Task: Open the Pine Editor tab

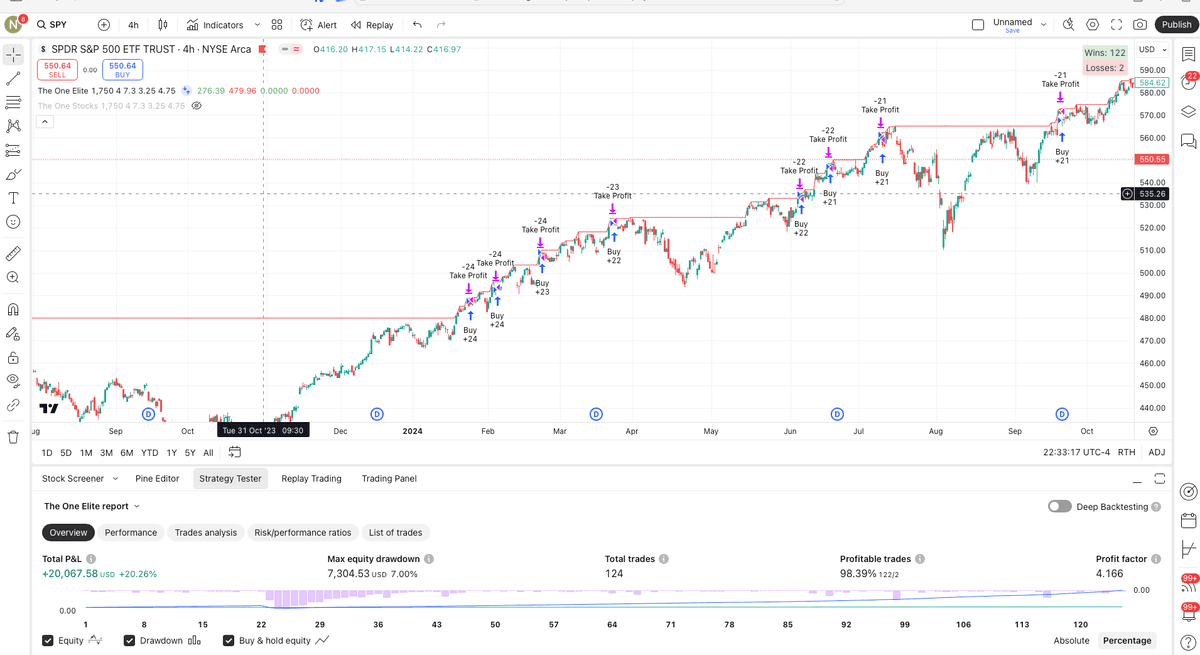Action: click(x=157, y=479)
